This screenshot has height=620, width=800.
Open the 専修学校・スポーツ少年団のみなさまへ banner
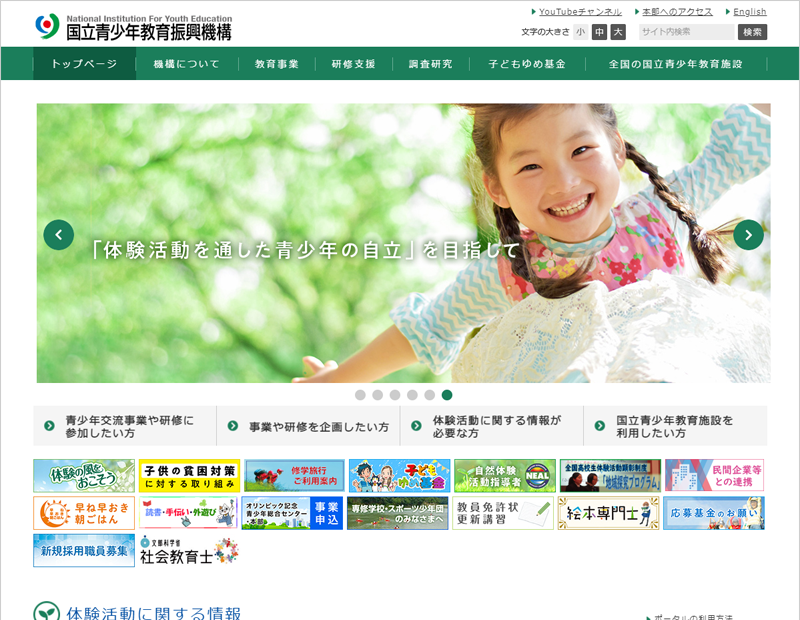tap(398, 513)
